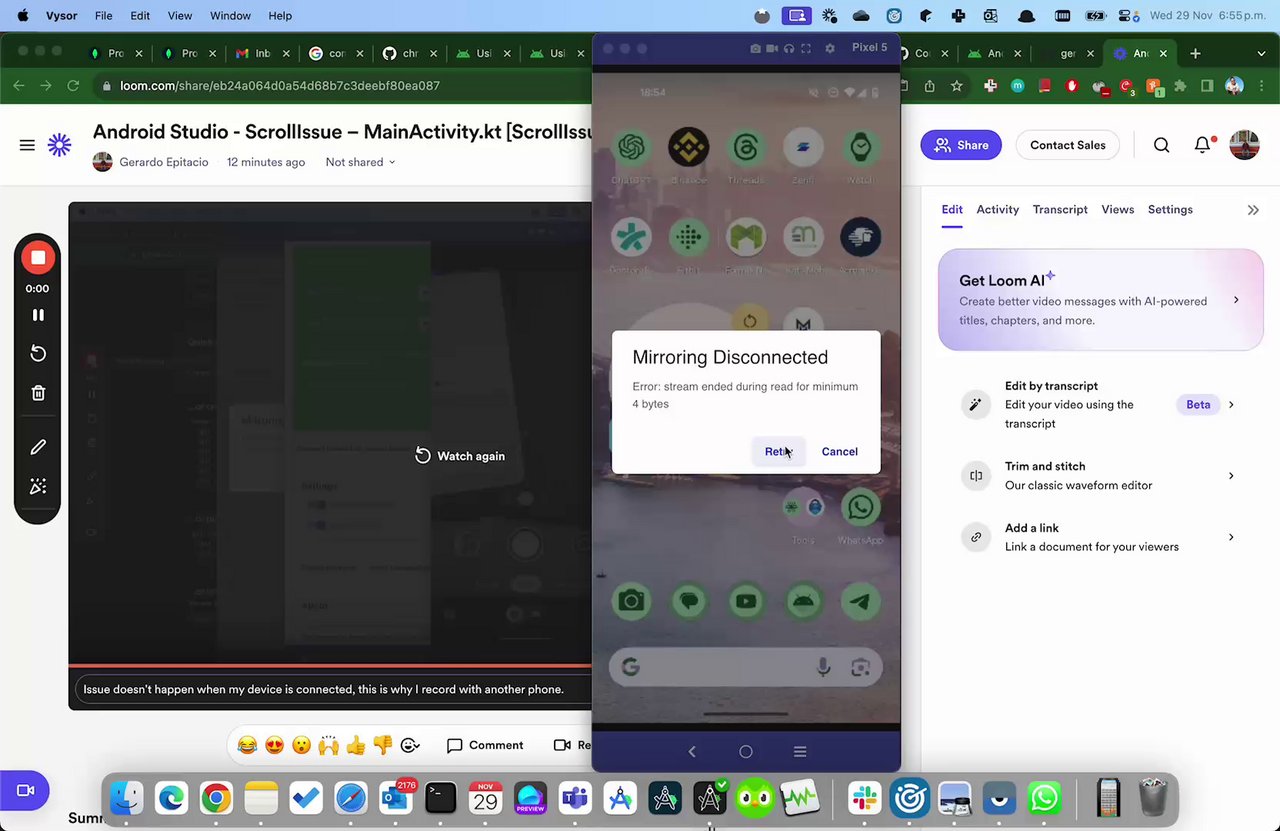Take a screenshot with Vysor camera icon

point(756,48)
